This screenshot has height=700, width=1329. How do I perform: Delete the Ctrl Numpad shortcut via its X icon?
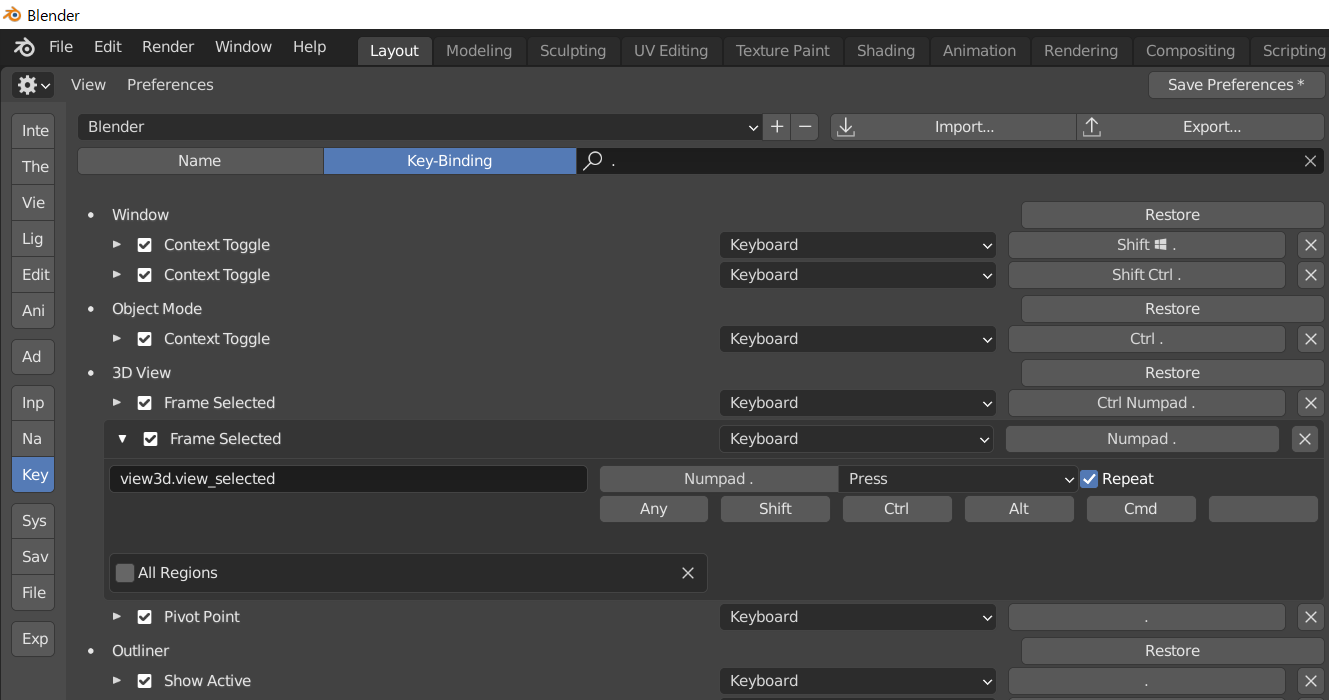tap(1310, 403)
